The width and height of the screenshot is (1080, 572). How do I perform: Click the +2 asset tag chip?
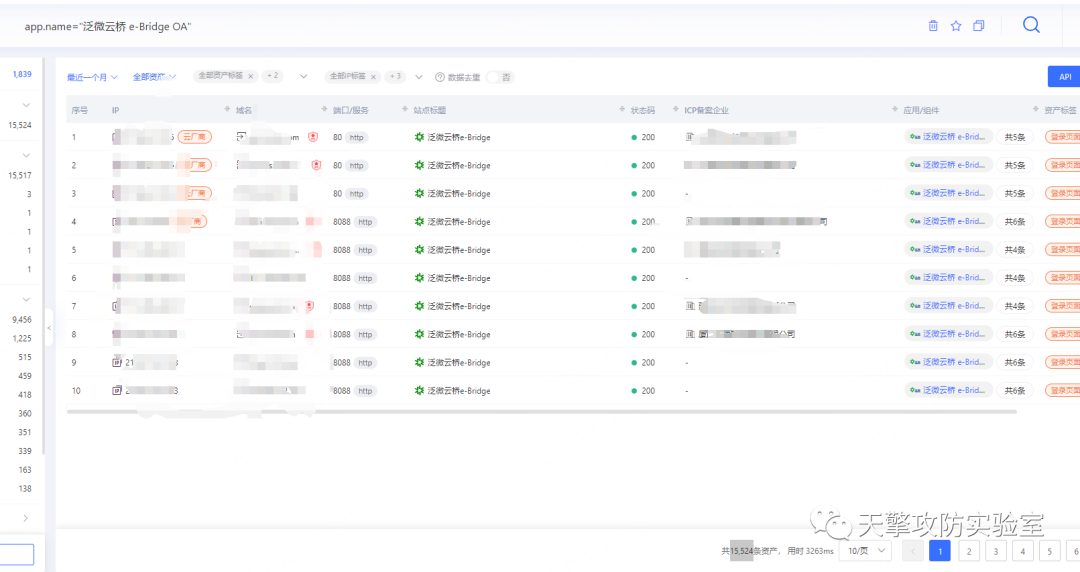point(273,76)
